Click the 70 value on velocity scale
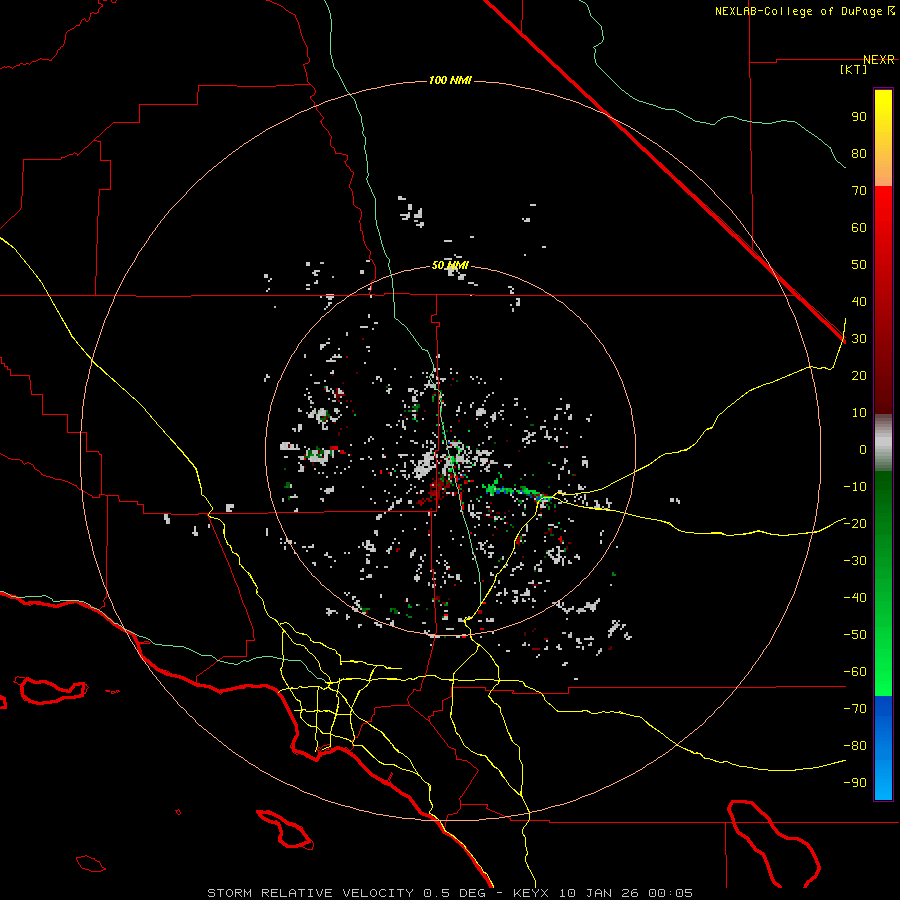The image size is (900, 900). pos(859,191)
